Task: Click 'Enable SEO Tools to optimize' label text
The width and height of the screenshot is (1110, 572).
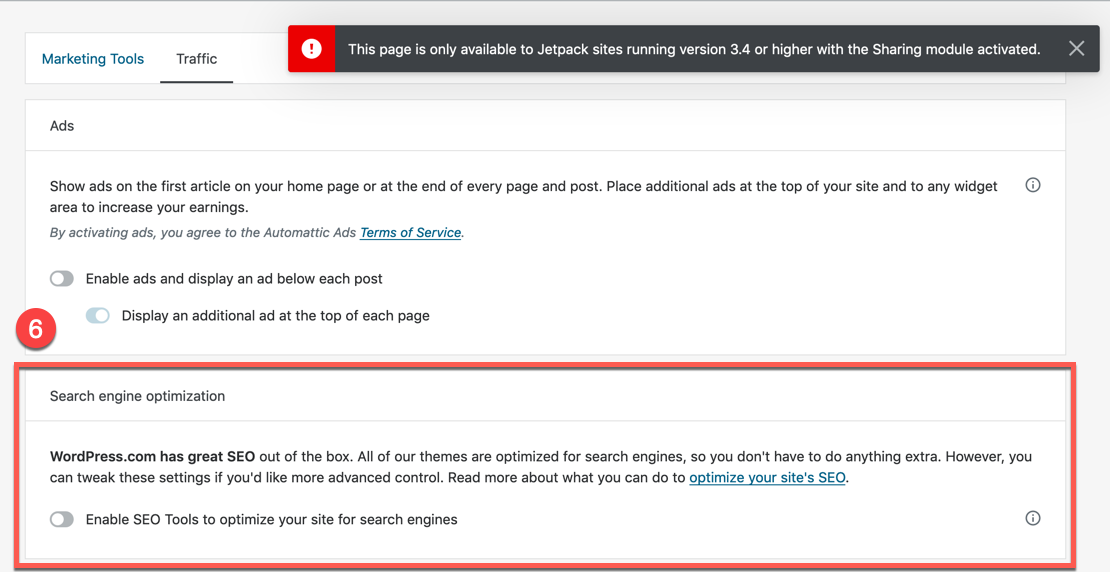Action: tap(271, 520)
